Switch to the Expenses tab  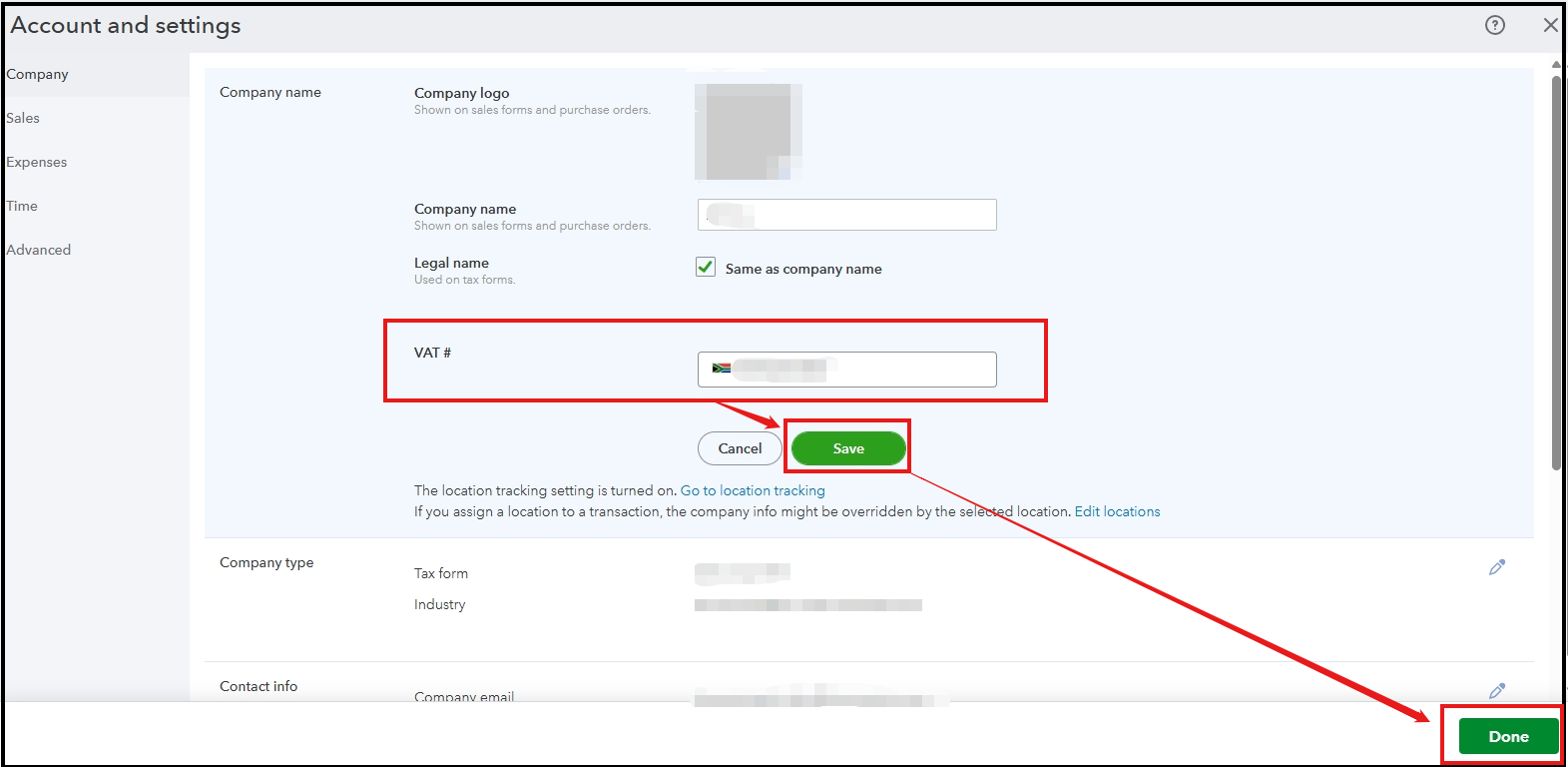37,162
